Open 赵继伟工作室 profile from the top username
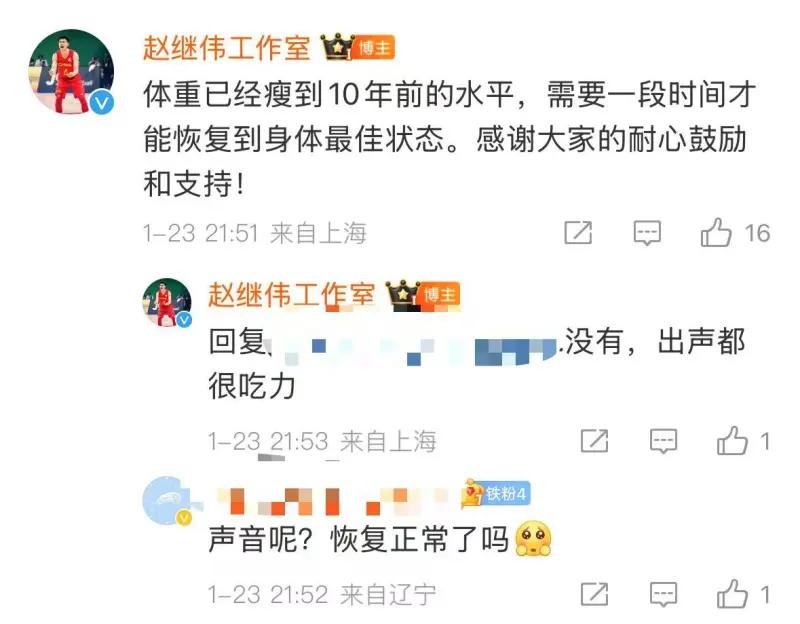Image resolution: width=800 pixels, height=624 pixels. 227,48
